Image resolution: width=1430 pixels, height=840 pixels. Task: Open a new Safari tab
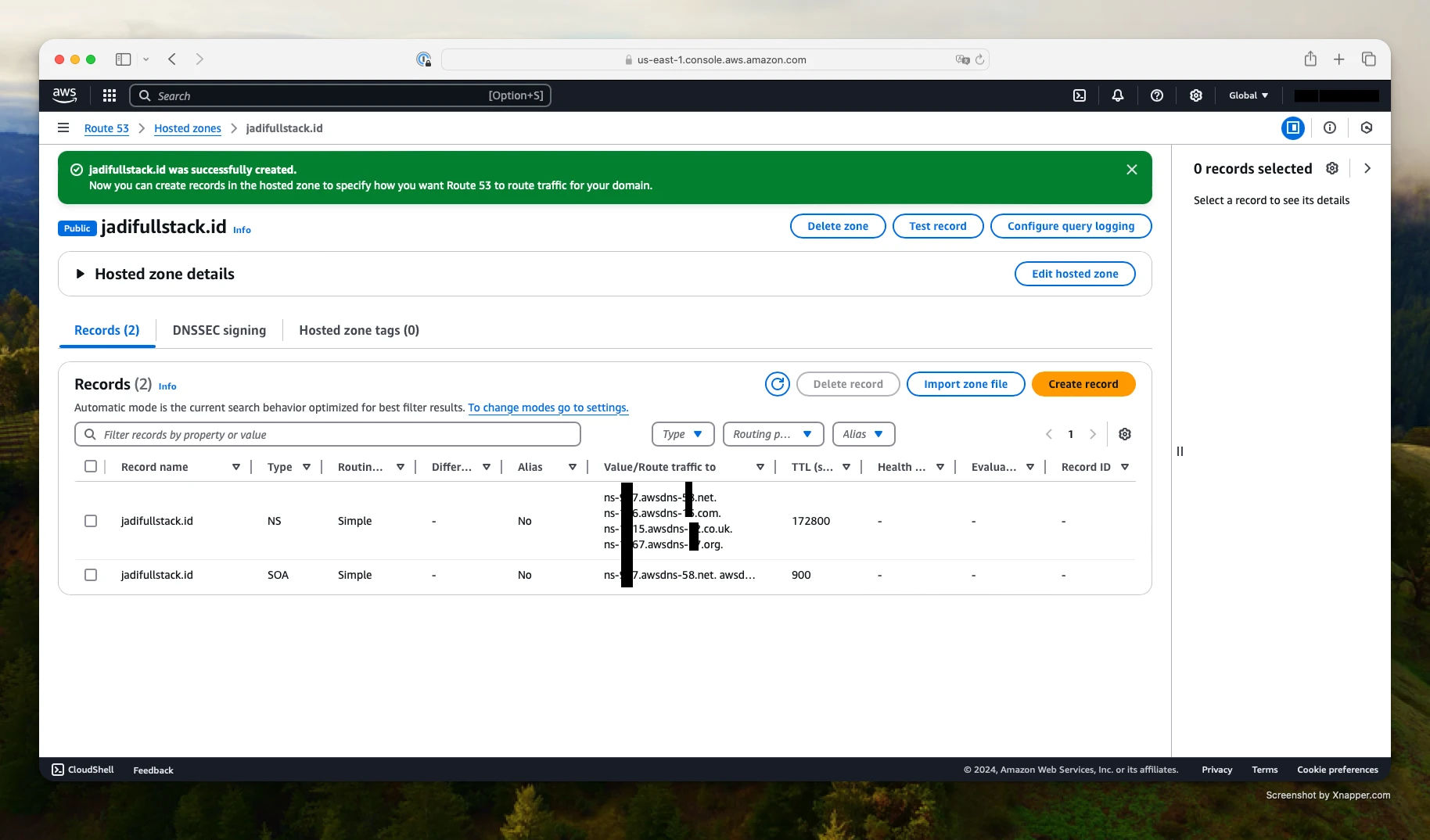click(1339, 59)
